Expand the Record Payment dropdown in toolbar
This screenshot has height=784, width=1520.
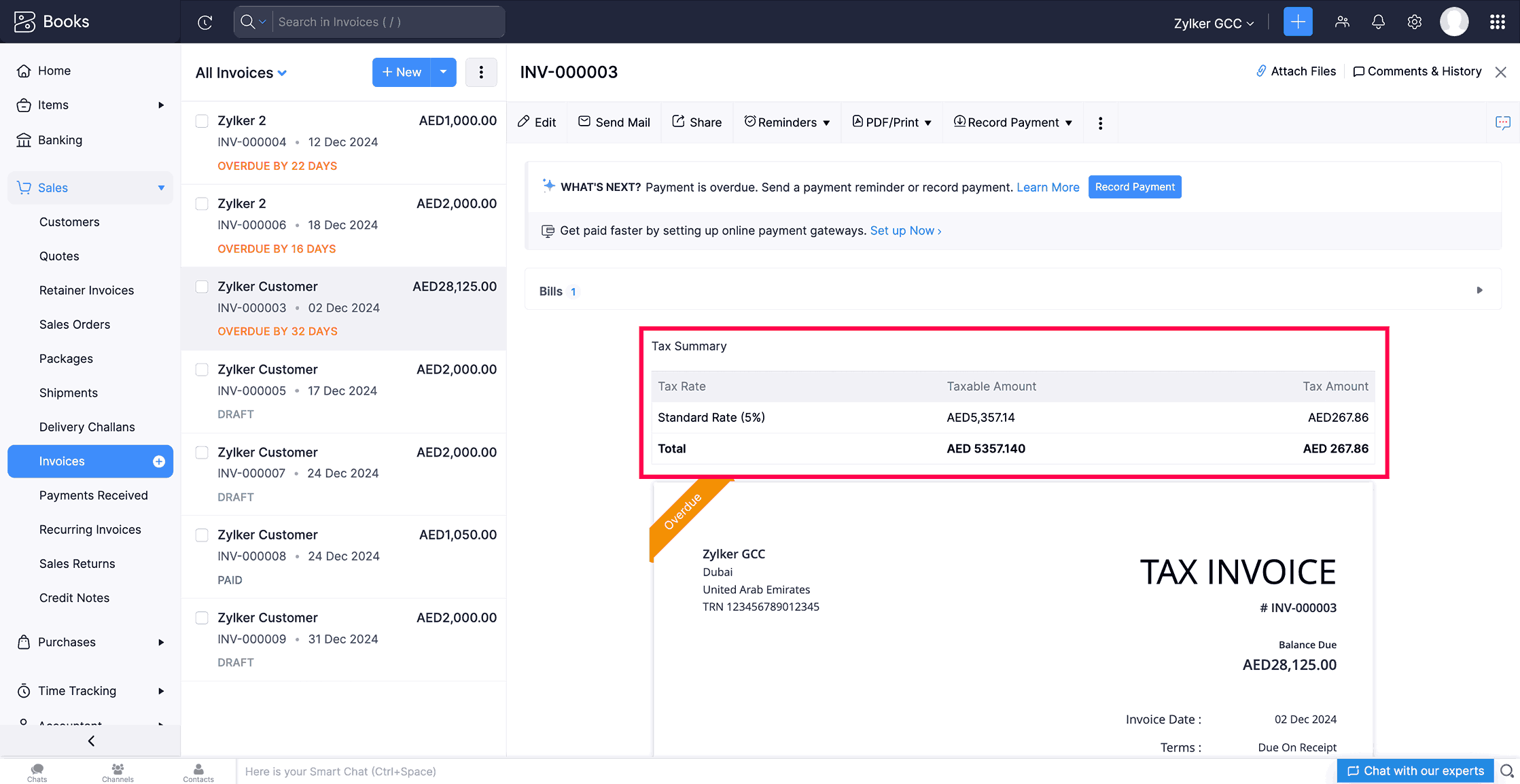[1069, 123]
